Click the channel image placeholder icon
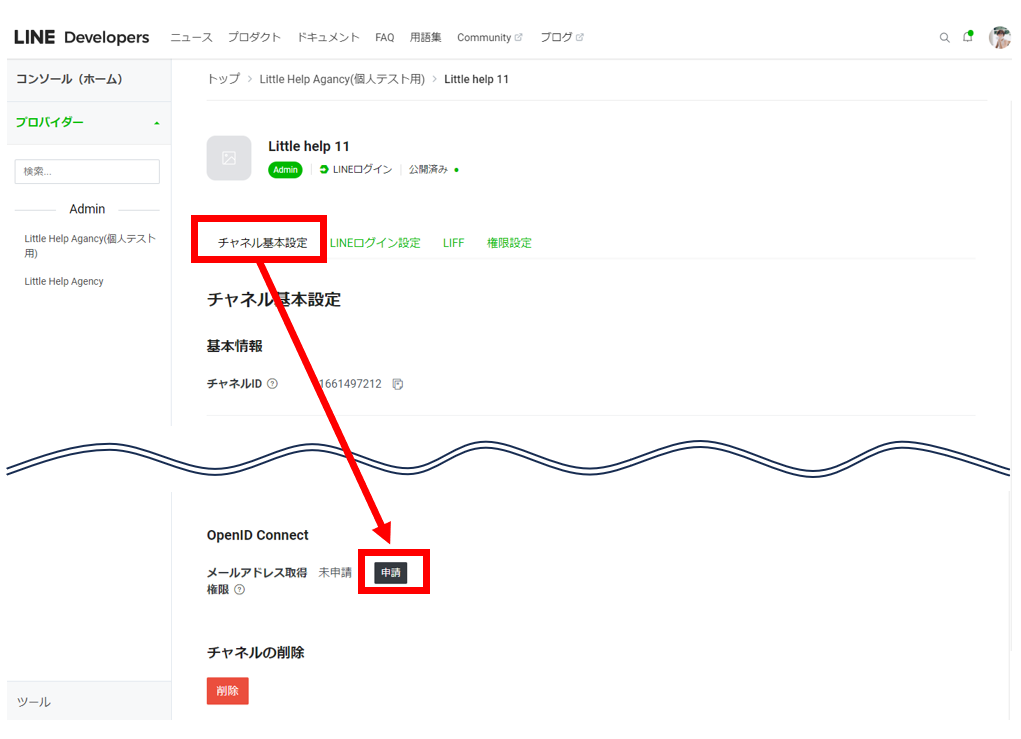The height and width of the screenshot is (739, 1021). coord(229,158)
